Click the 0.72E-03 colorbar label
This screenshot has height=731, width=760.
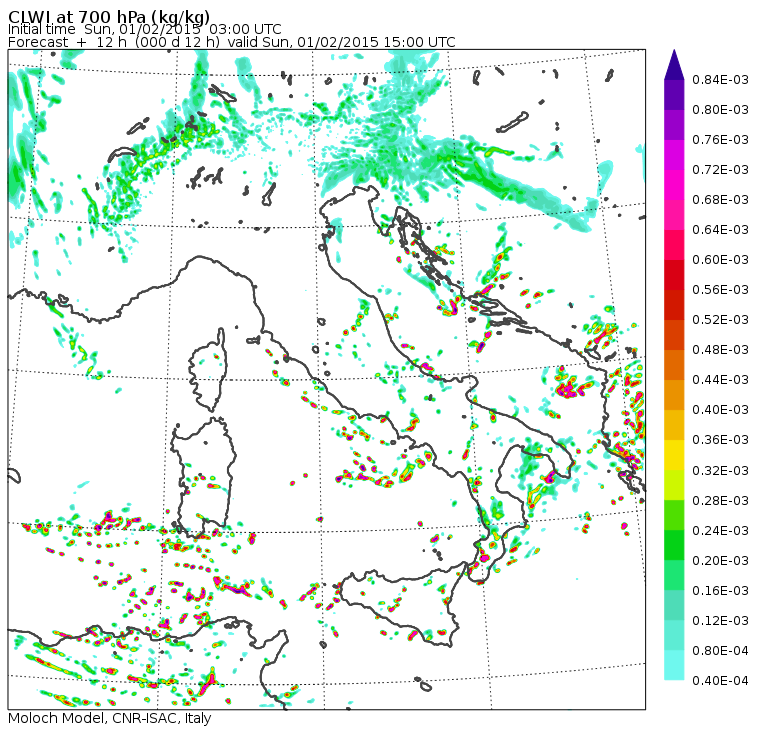[720, 170]
